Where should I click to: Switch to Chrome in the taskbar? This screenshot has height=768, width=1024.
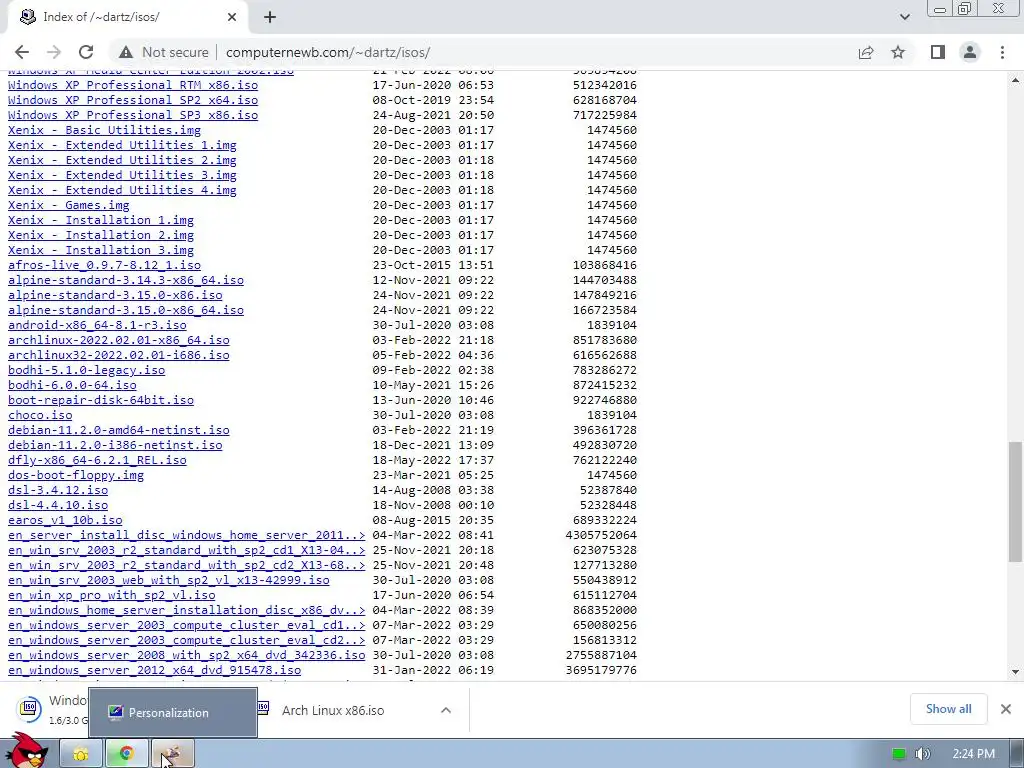coord(126,754)
